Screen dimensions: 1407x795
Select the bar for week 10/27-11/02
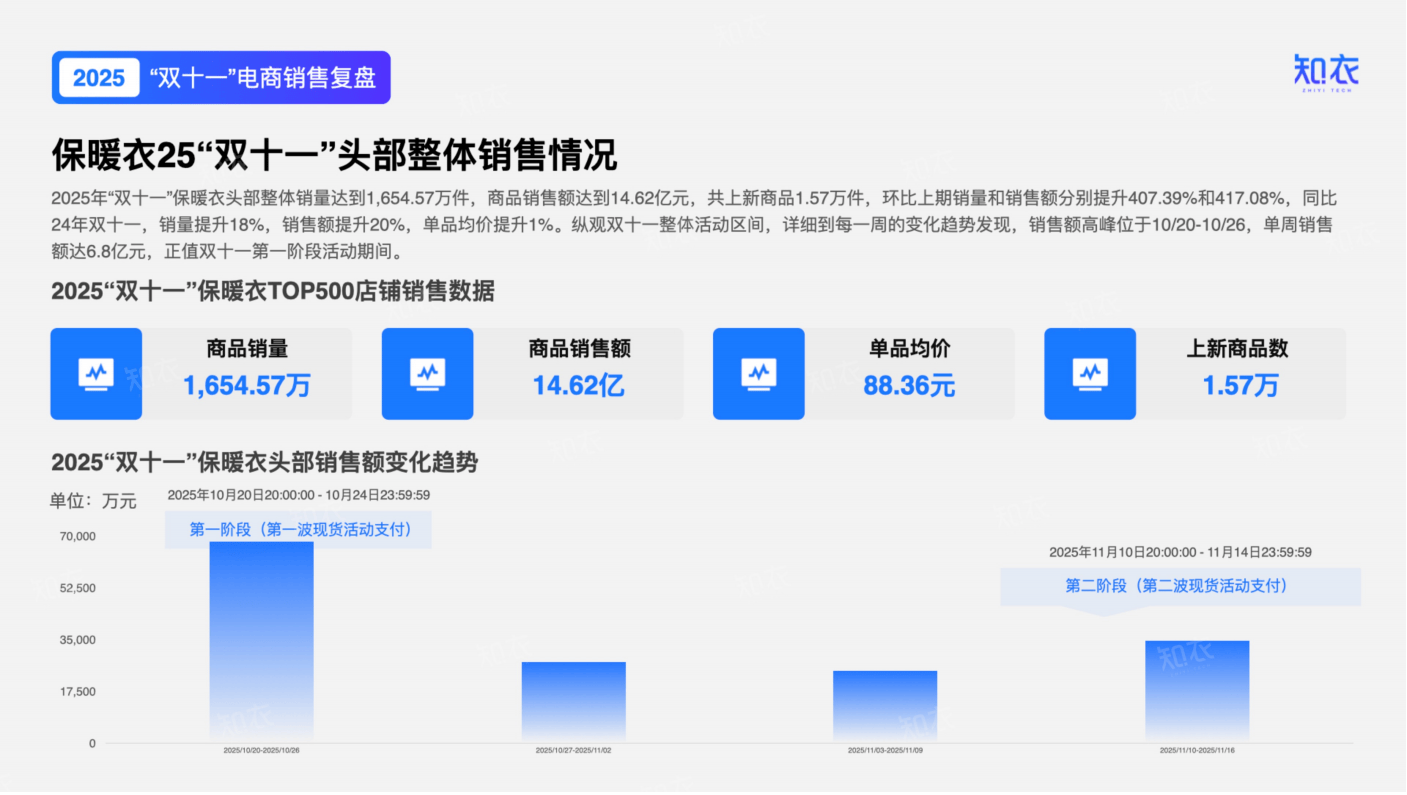[573, 702]
